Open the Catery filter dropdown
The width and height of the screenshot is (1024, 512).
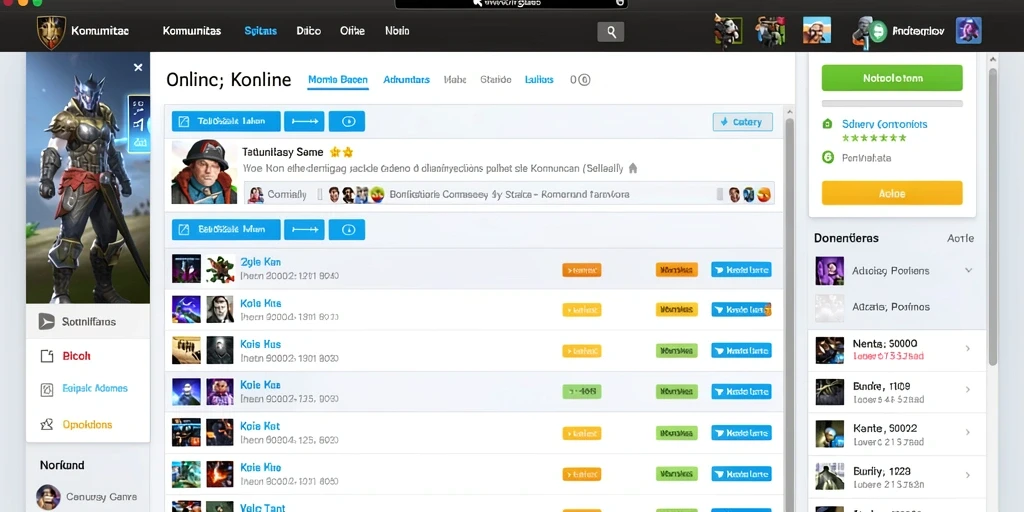pos(743,122)
